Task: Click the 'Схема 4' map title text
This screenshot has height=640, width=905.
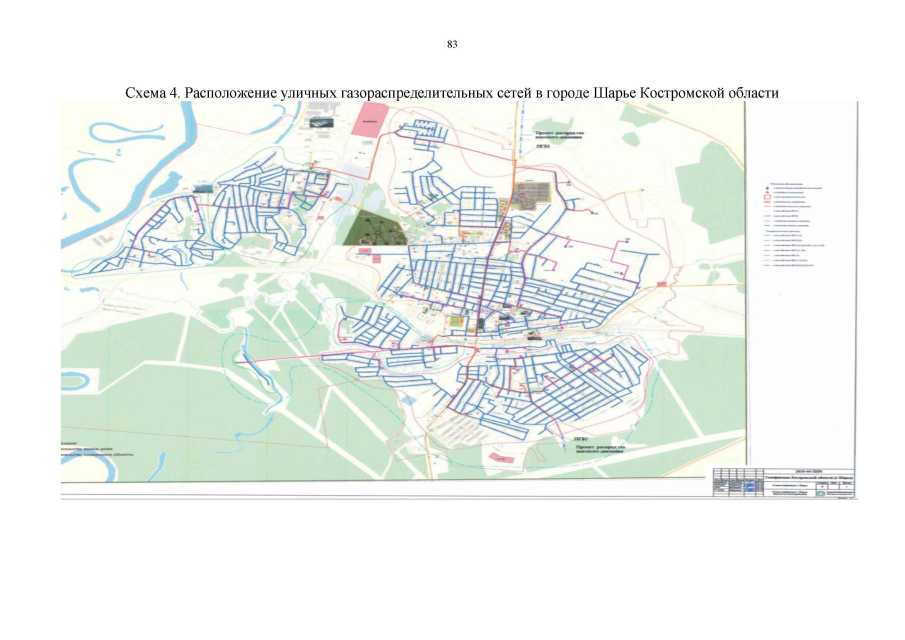Action: [451, 91]
